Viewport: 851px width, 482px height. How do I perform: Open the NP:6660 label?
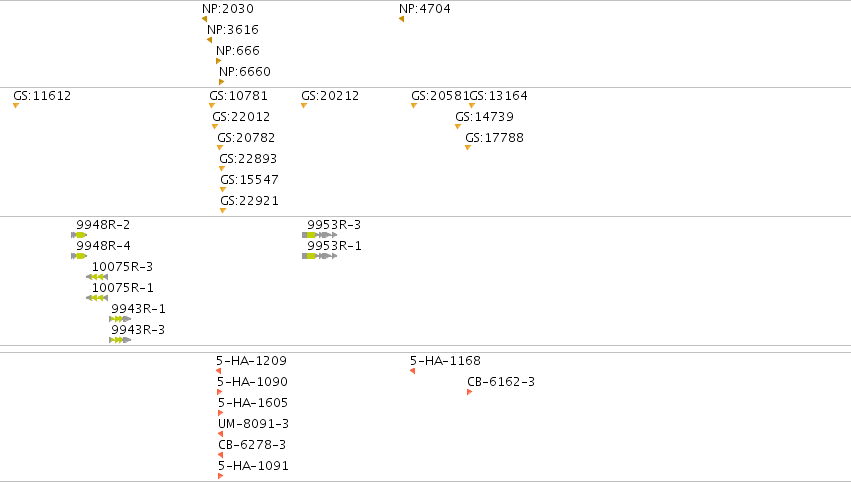(245, 72)
